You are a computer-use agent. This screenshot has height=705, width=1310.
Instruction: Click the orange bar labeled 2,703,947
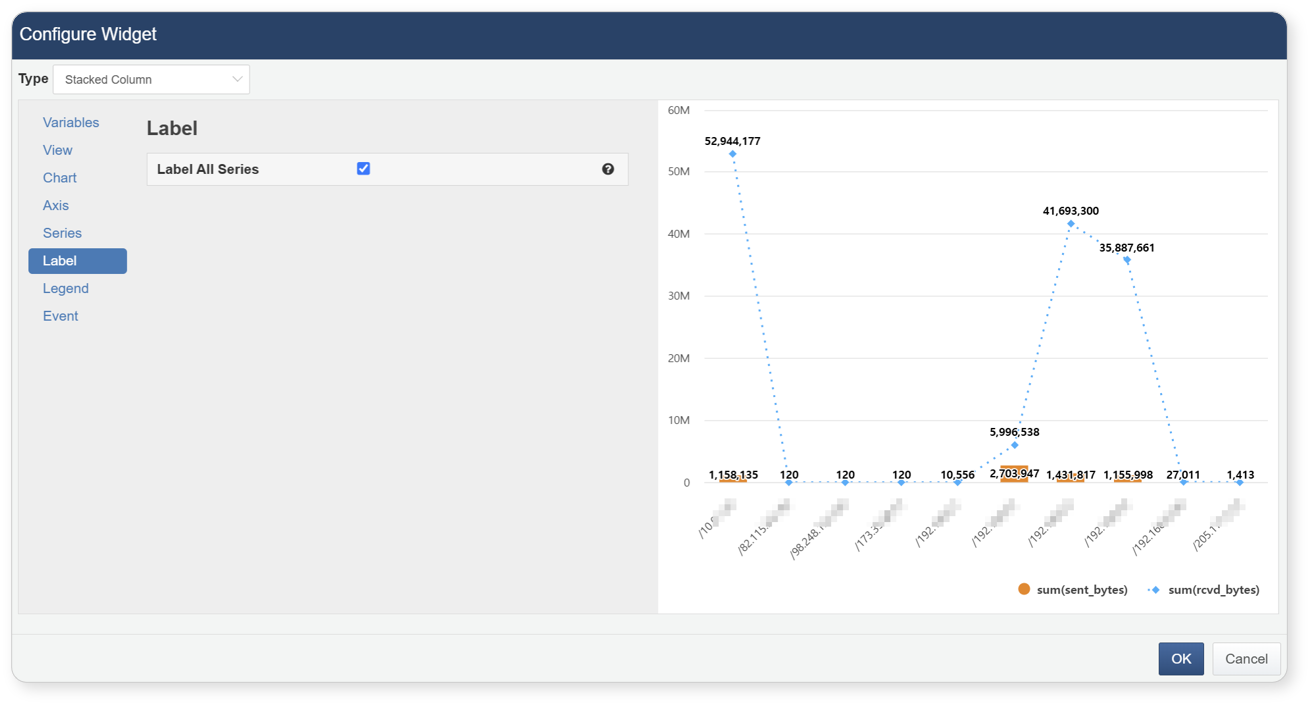[1014, 478]
